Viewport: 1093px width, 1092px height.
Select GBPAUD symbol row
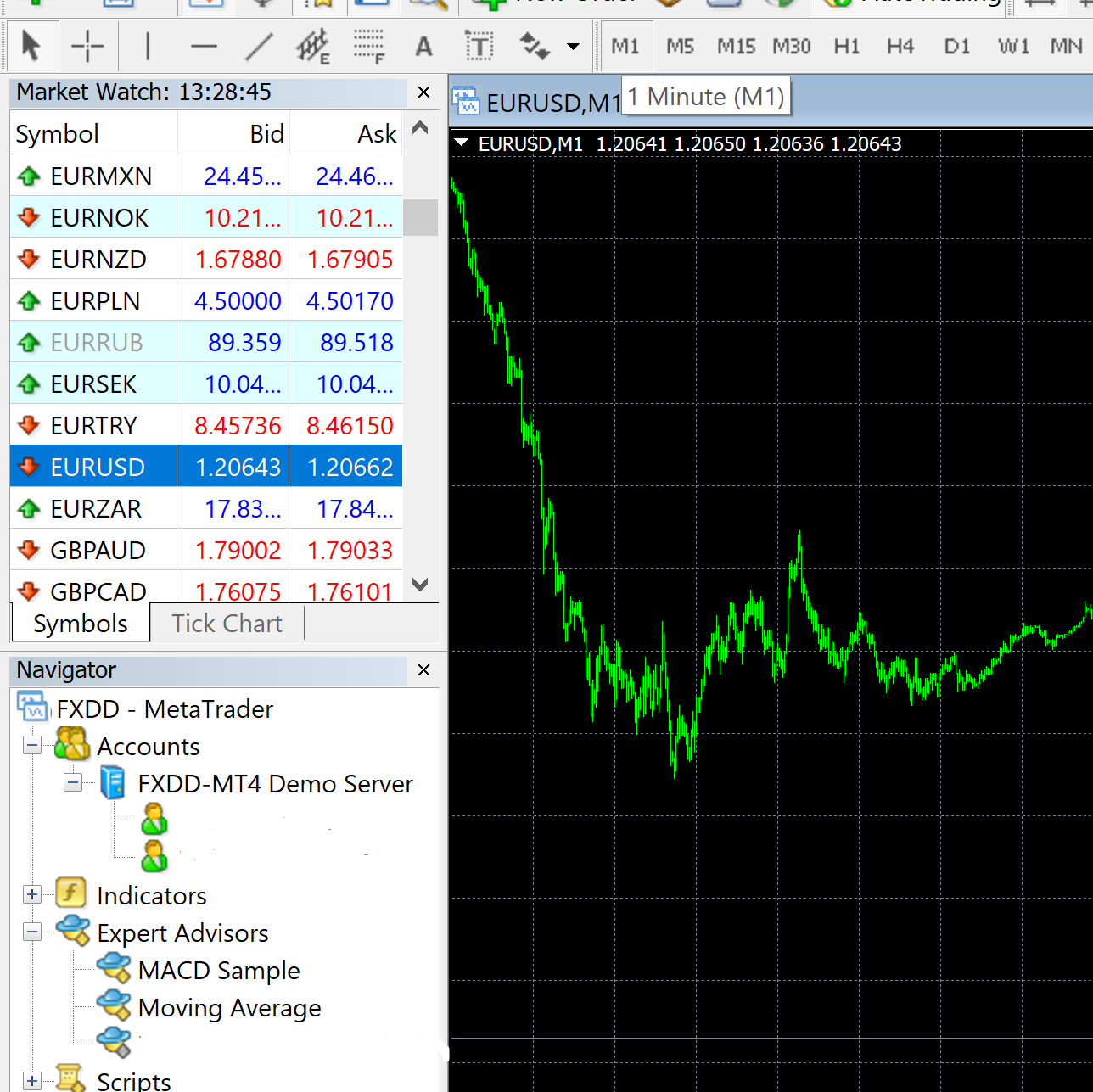pos(206,550)
